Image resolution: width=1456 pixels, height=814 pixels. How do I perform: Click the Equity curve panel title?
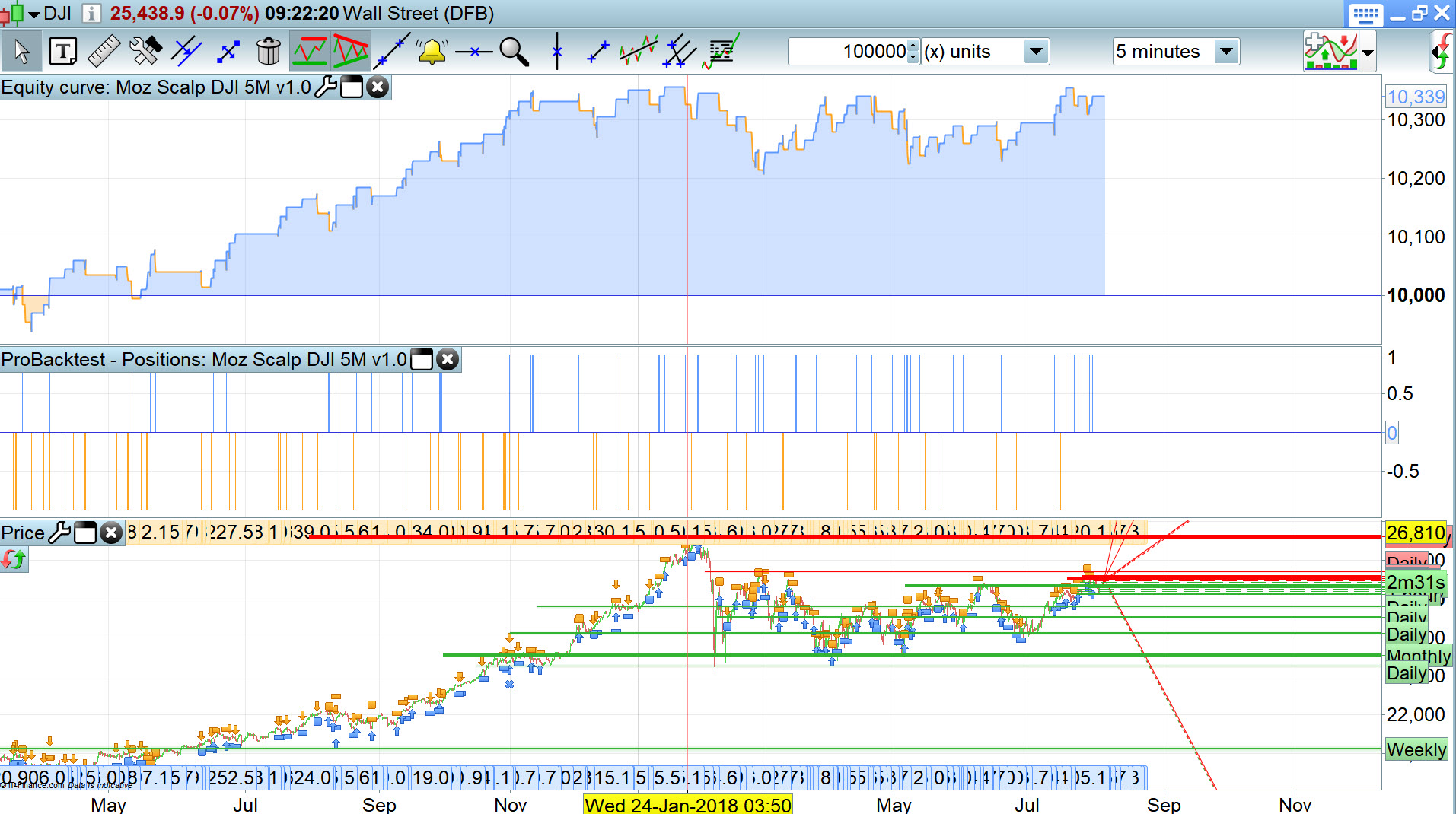tap(156, 87)
